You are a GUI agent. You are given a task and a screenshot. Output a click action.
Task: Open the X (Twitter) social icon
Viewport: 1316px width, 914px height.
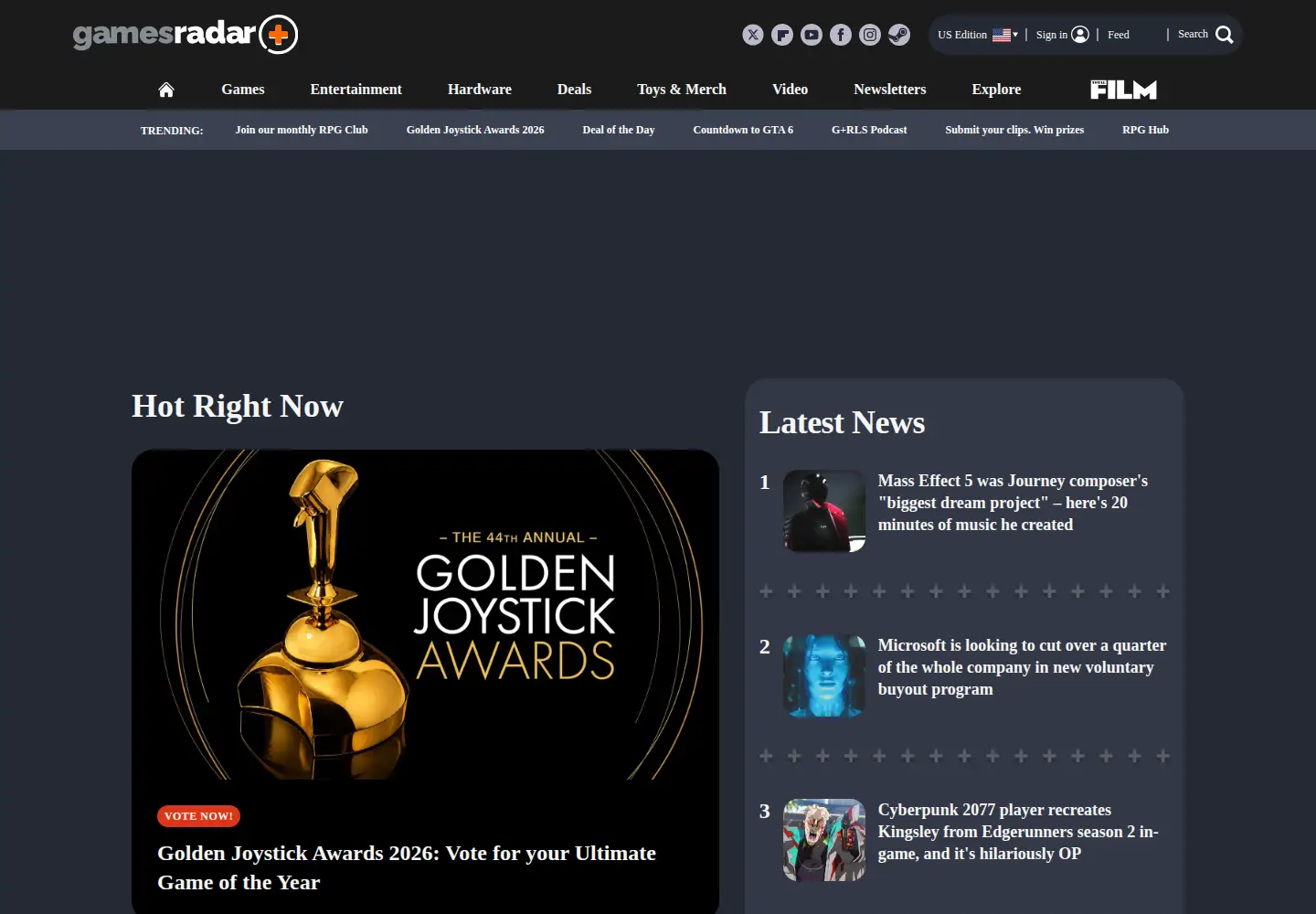click(753, 35)
